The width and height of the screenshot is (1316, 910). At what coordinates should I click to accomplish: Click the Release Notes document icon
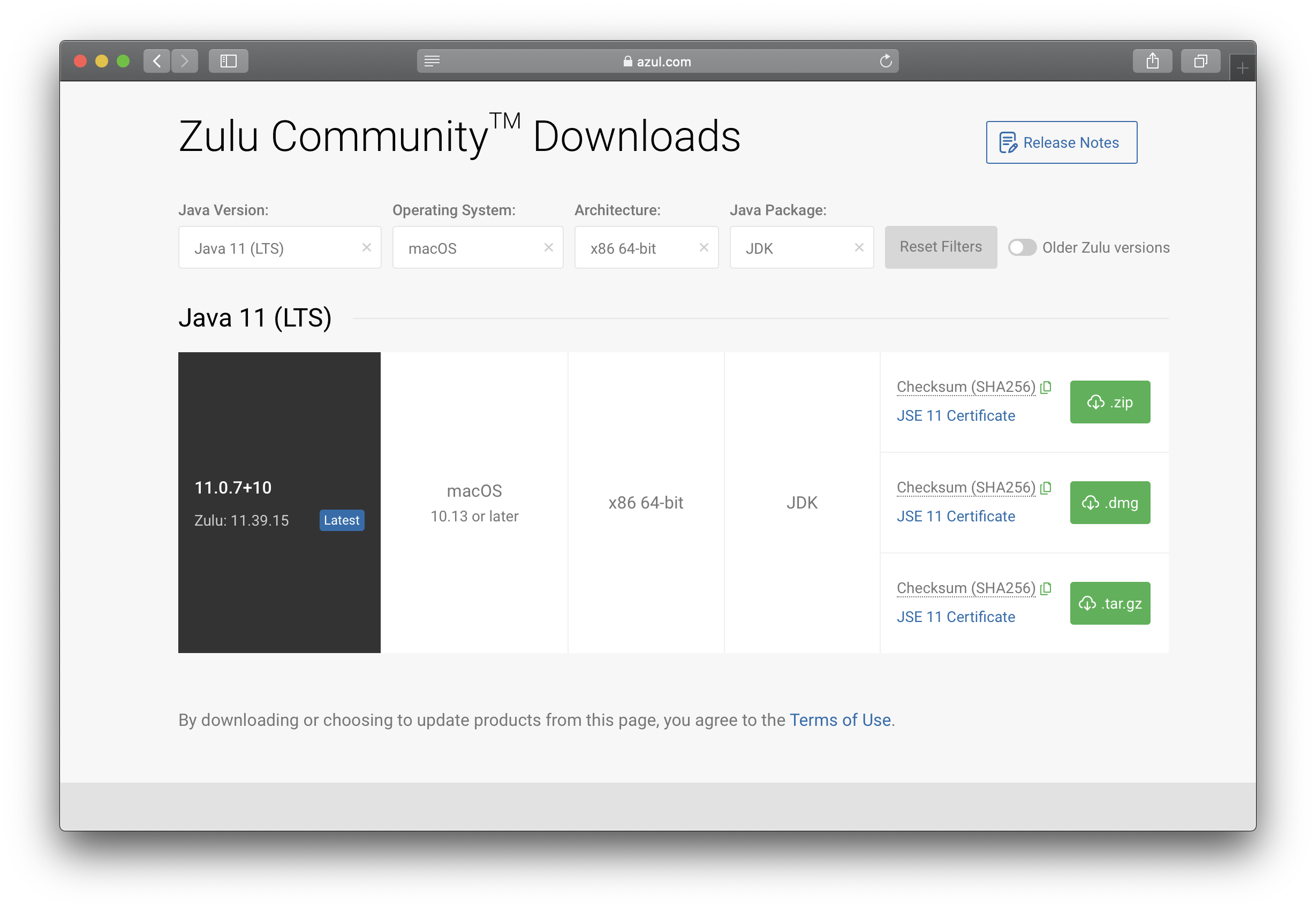point(1008,142)
